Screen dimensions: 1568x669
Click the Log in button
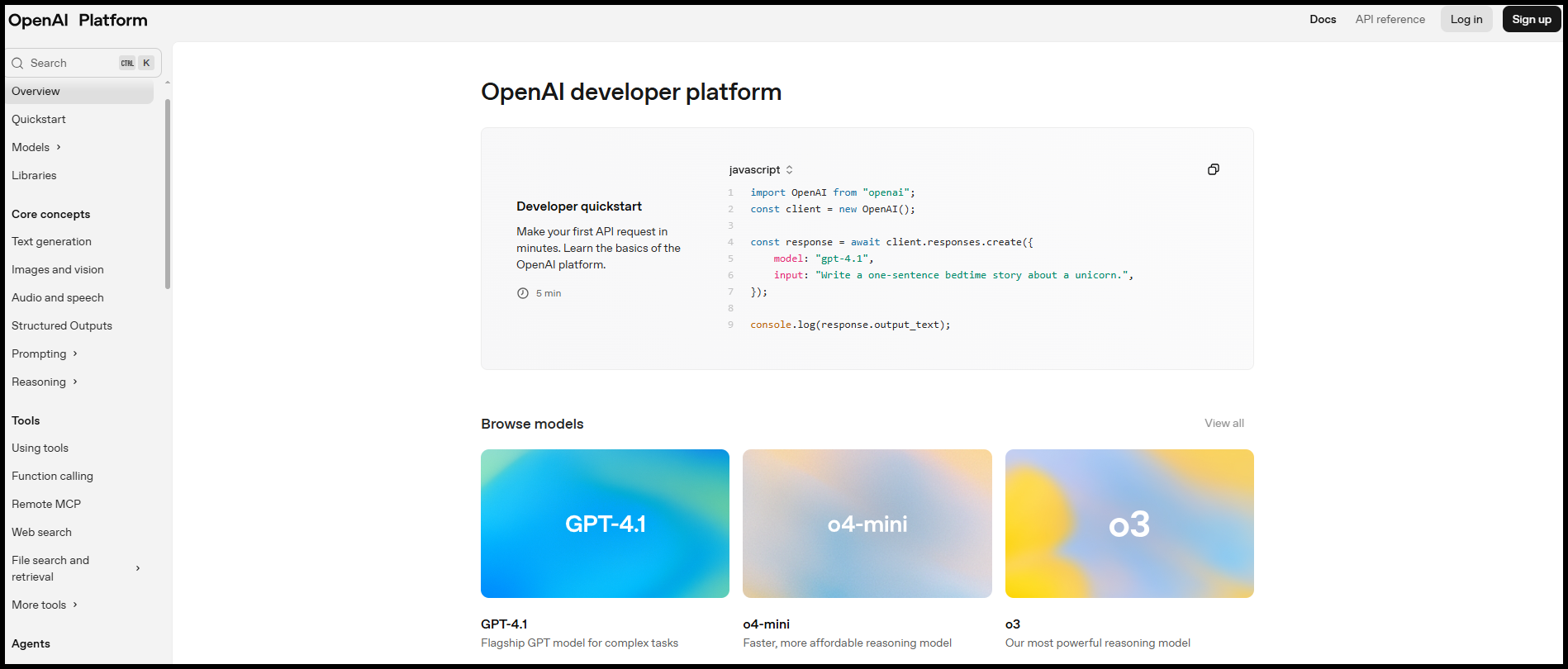coord(1466,19)
